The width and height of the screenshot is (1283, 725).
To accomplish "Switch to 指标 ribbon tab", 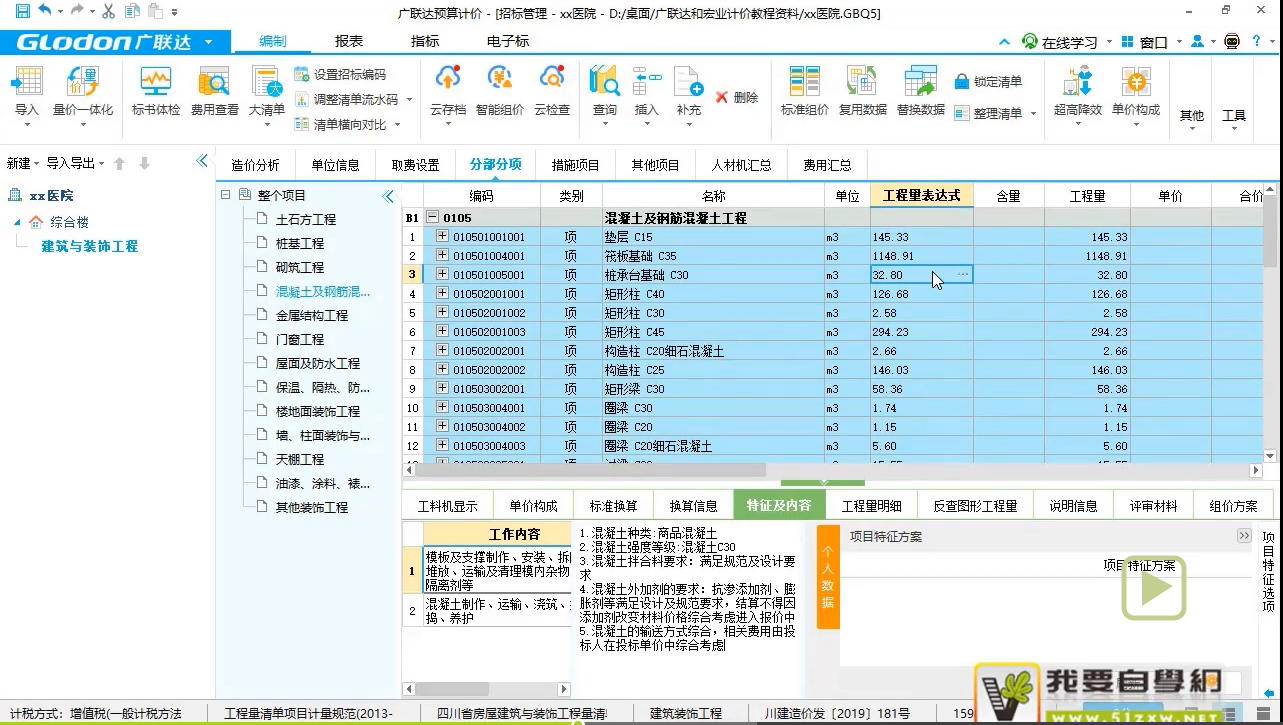I will [x=425, y=42].
